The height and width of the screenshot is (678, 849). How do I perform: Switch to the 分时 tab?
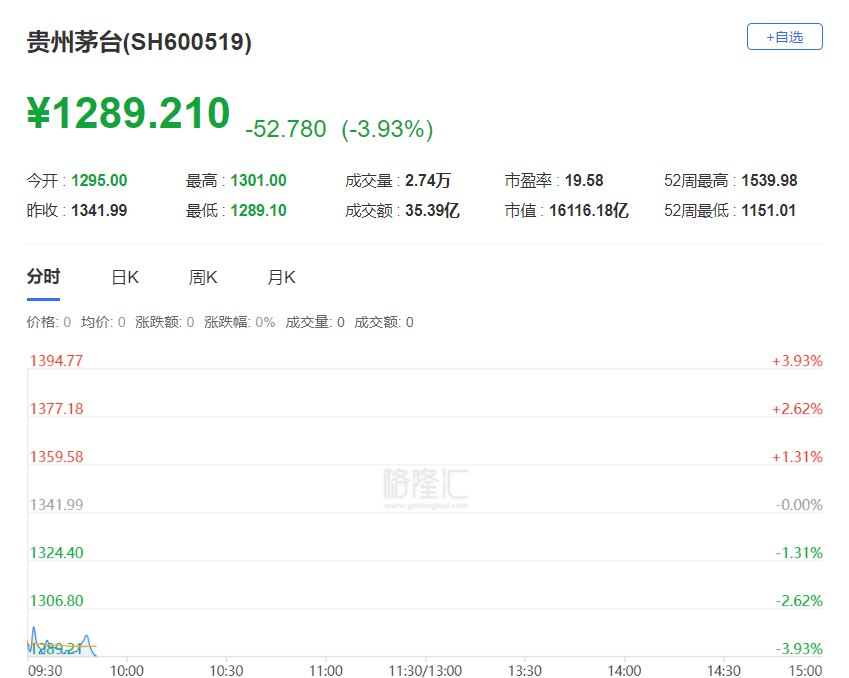pos(43,277)
